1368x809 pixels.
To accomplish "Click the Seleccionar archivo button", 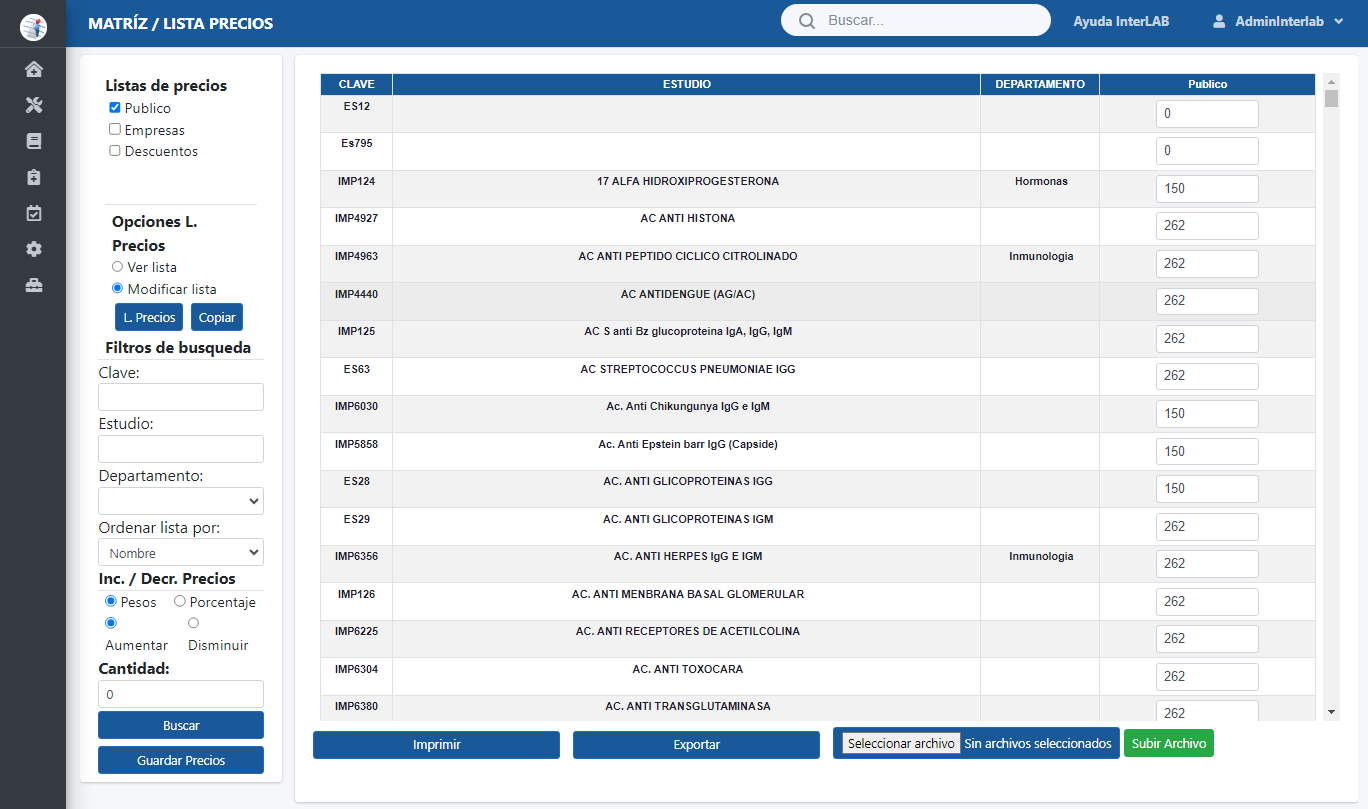I will pos(901,743).
